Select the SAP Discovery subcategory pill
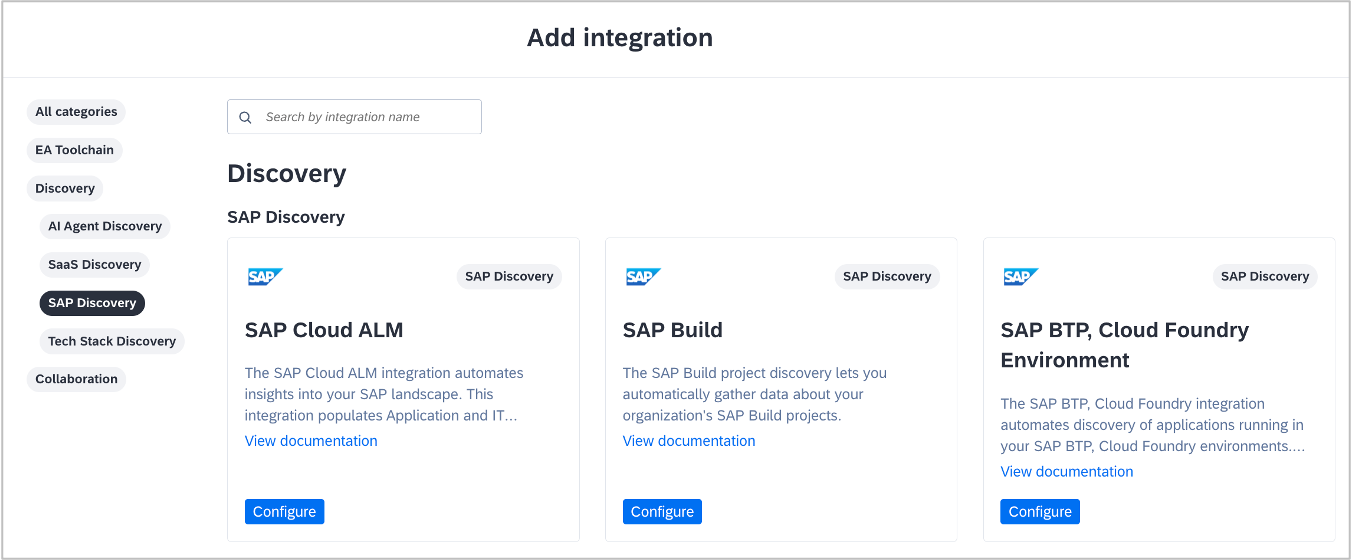Viewport: 1352px width, 560px height. 92,303
